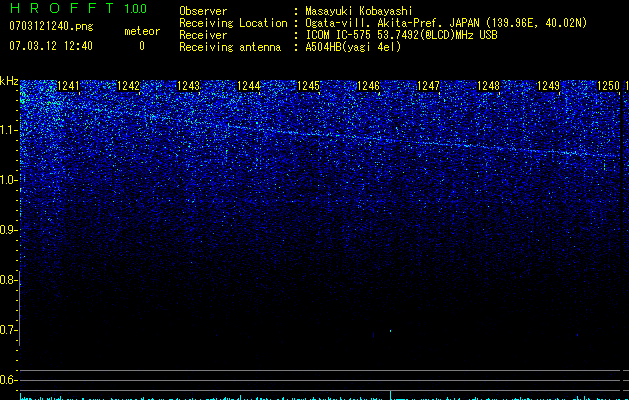Image resolution: width=629 pixels, height=400 pixels.
Task: Click the kHz axis unit label
Action: coord(9,82)
